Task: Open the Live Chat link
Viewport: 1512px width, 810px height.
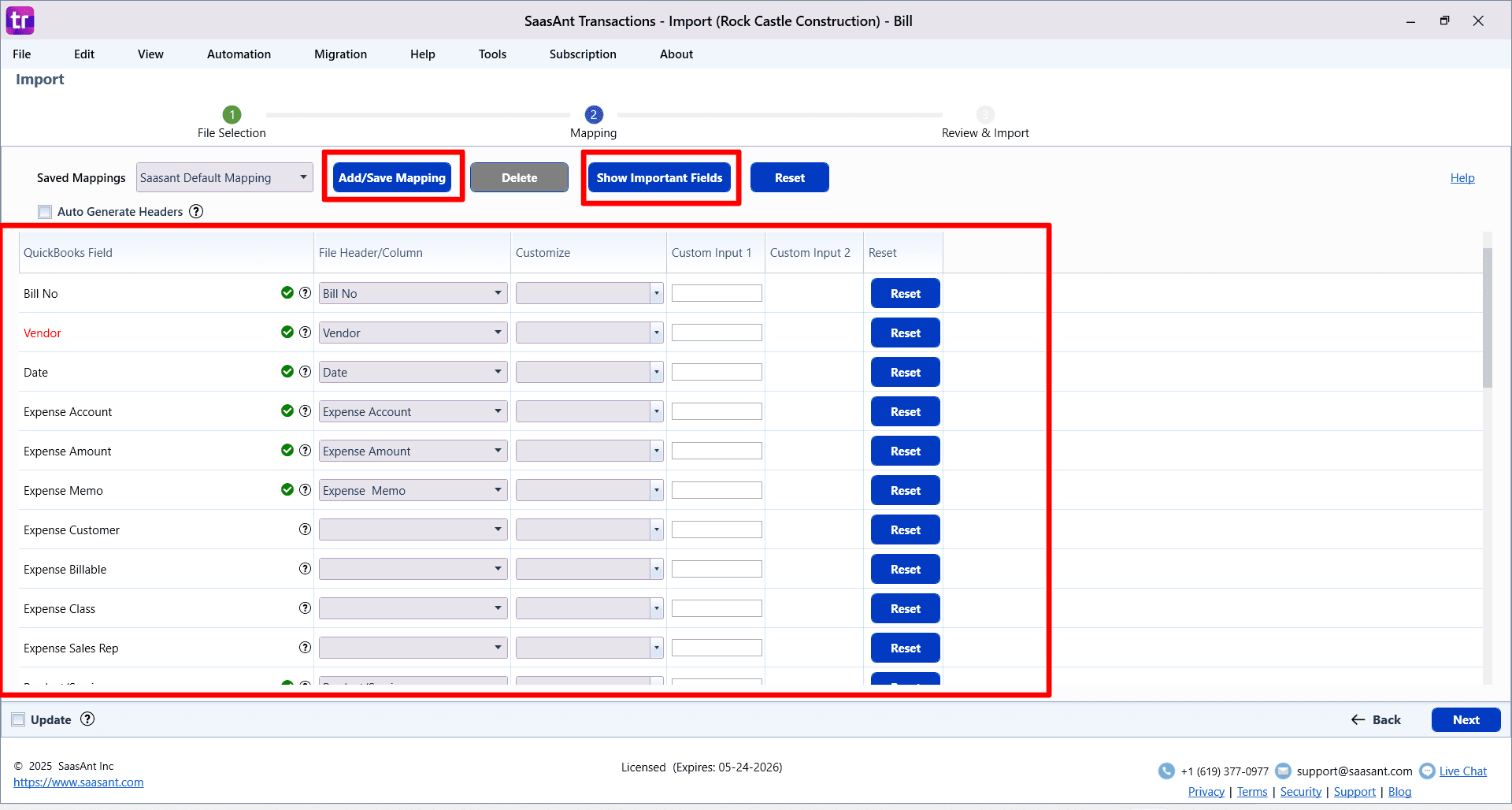Action: click(x=1462, y=771)
